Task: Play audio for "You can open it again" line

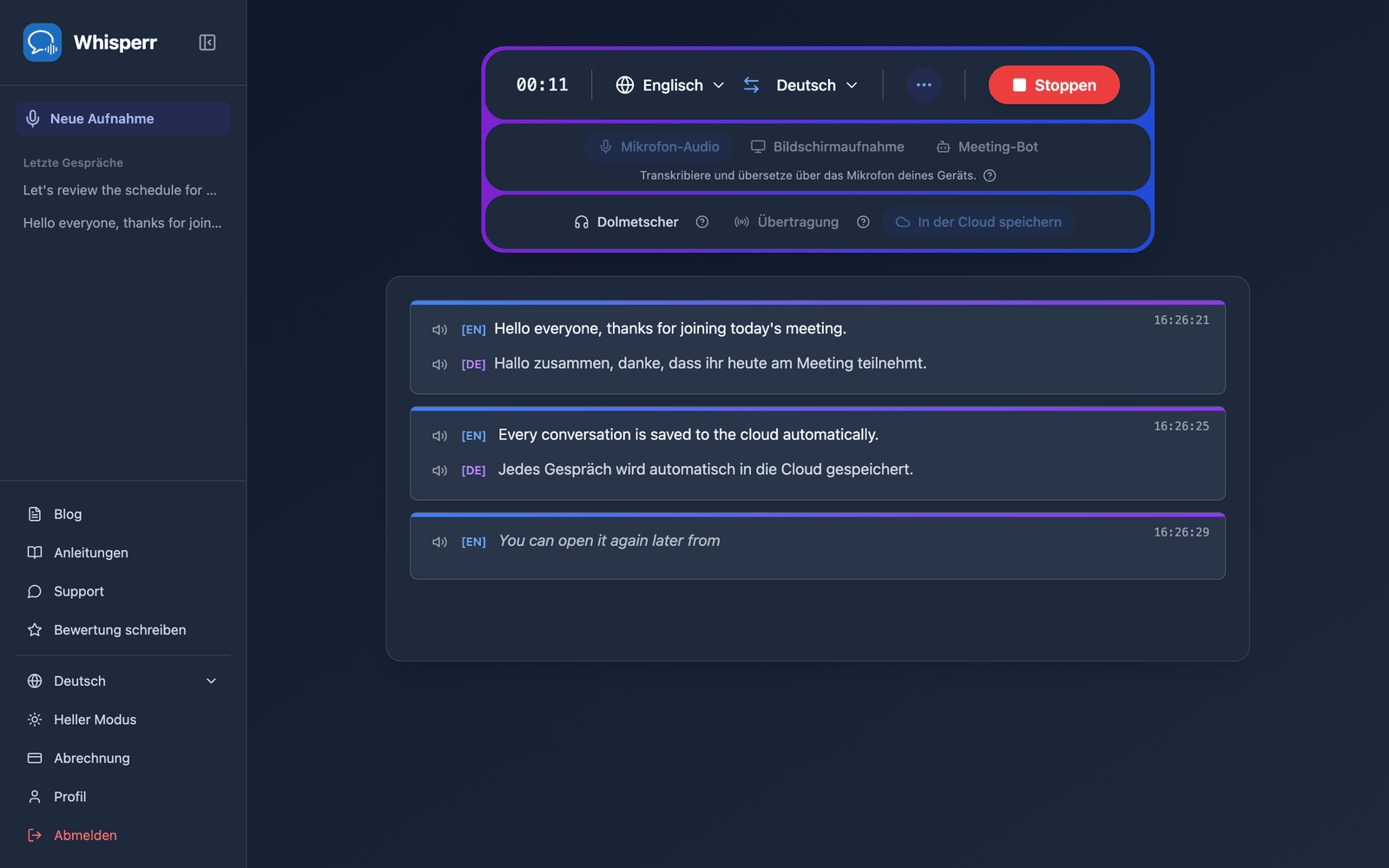Action: point(440,542)
